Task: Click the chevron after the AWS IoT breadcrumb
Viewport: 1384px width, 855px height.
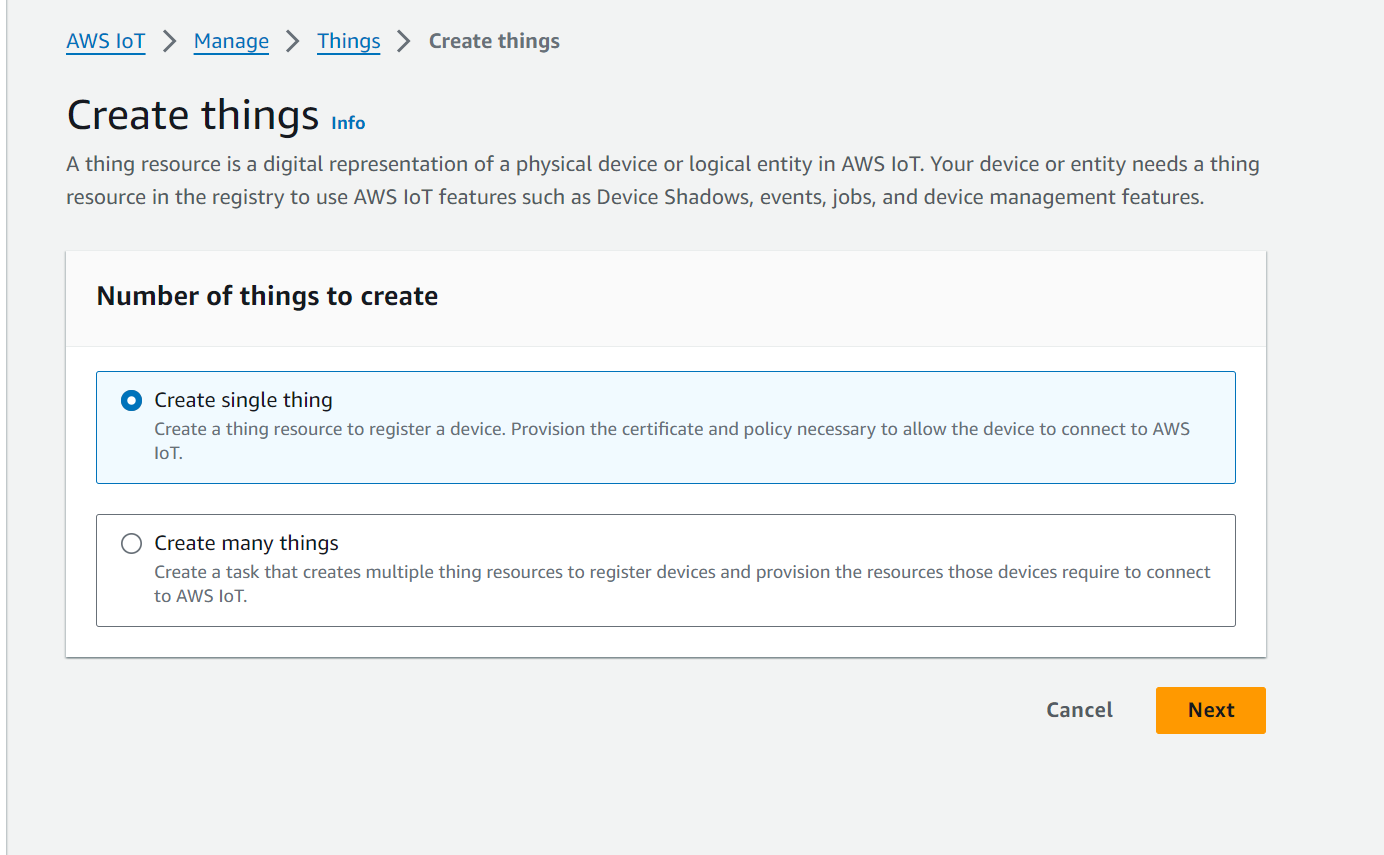Action: coord(170,41)
